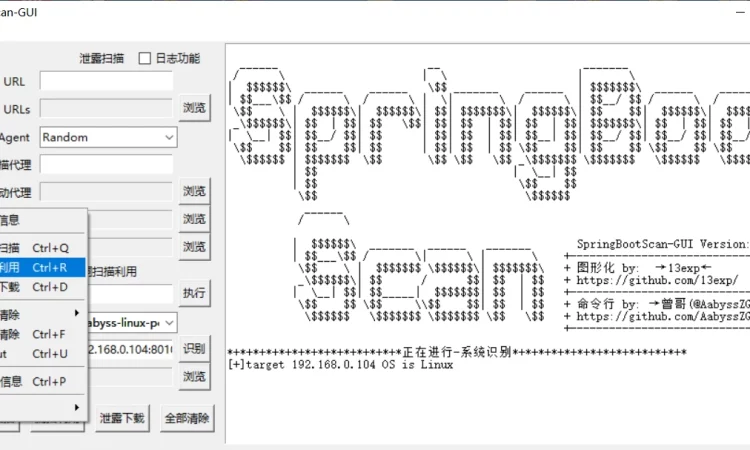750x450 pixels.
Task: Select the Ctrl+U menu entry
Action: 42,353
